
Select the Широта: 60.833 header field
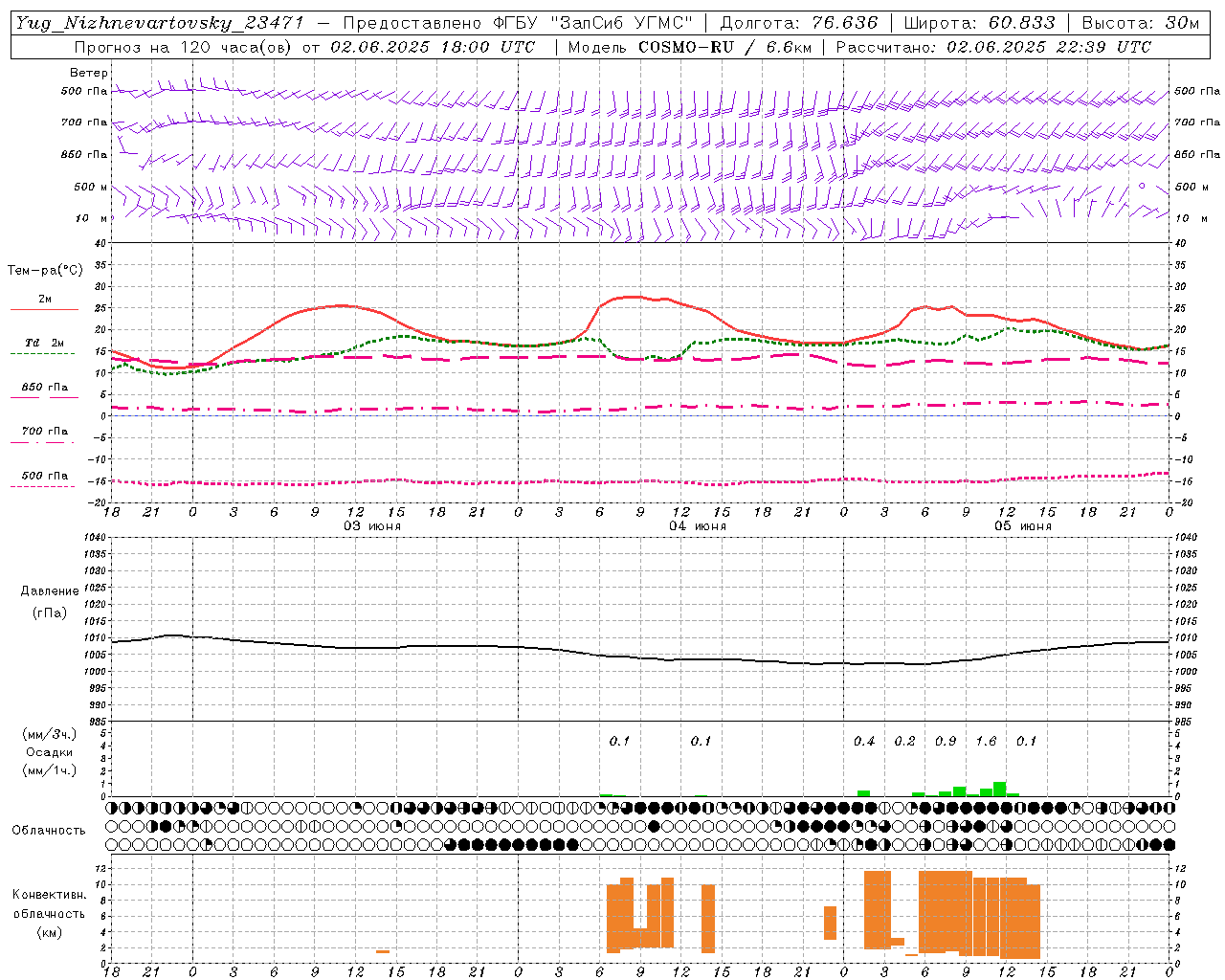[x=979, y=23]
